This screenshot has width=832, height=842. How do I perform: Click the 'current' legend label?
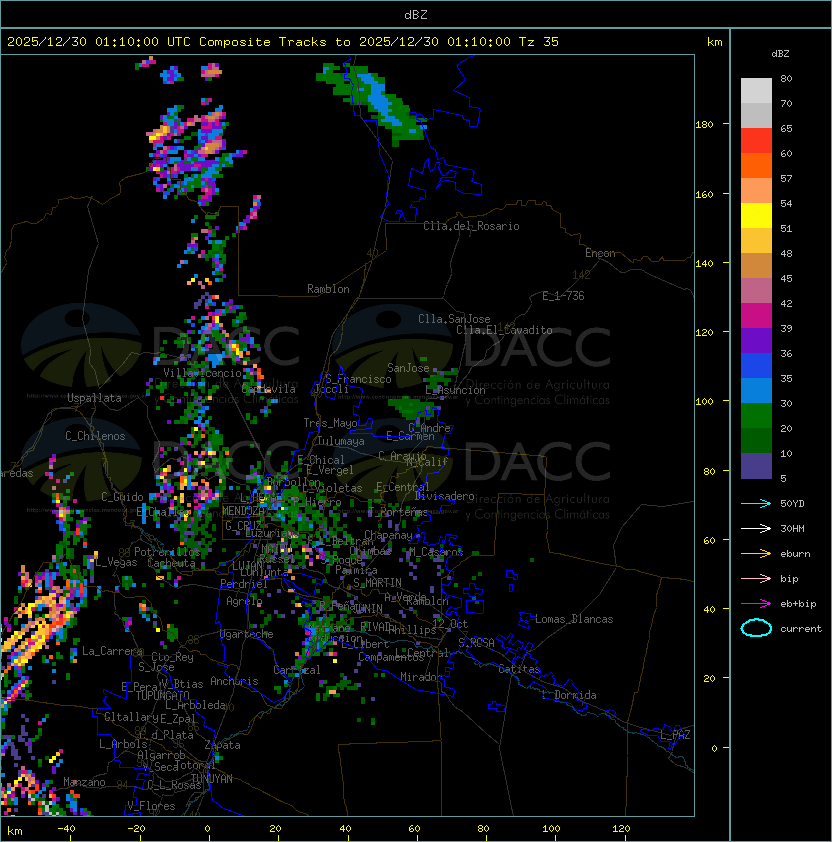(801, 628)
